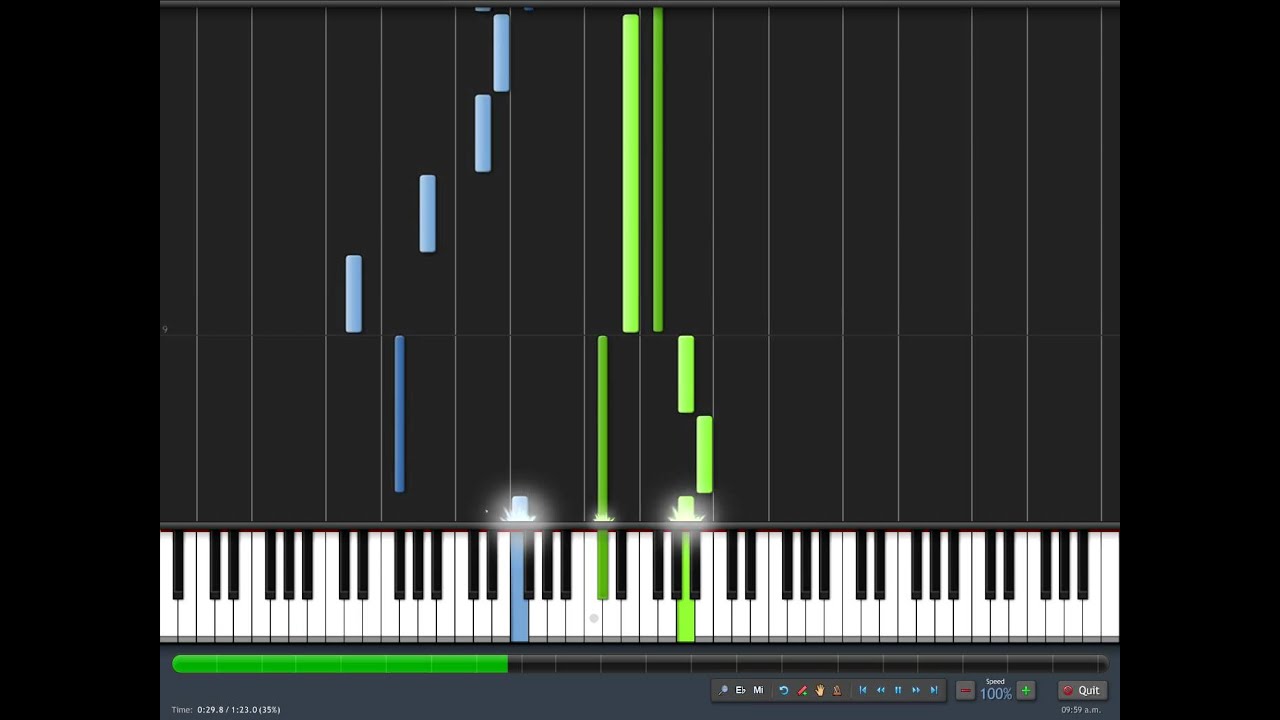Toggle the Mi note names icon
Viewport: 1280px width, 720px height.
pos(758,690)
